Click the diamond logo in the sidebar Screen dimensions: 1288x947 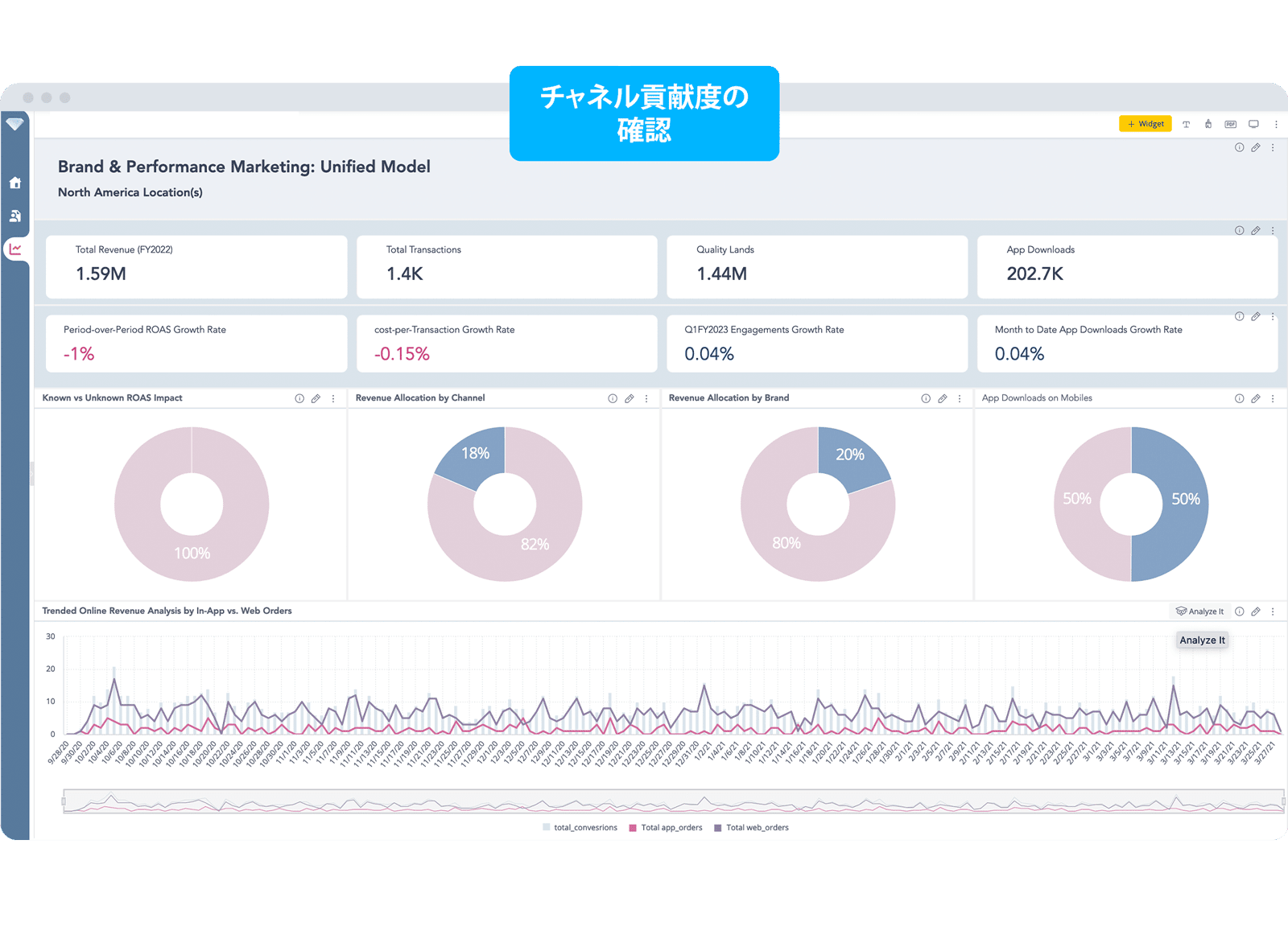click(x=14, y=124)
